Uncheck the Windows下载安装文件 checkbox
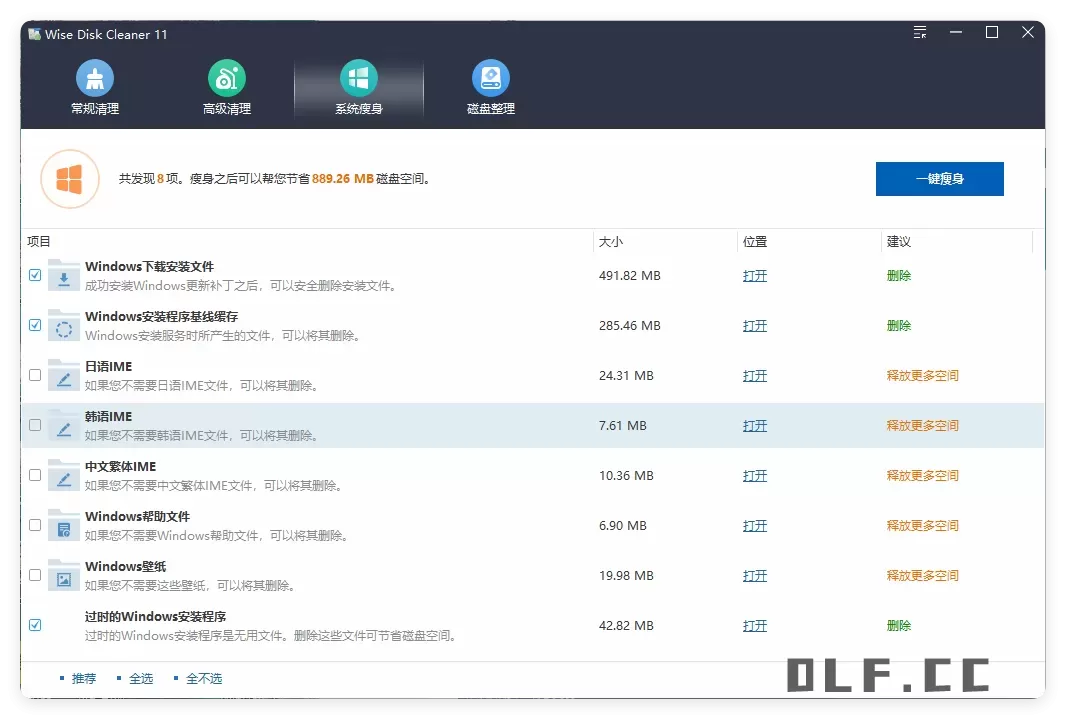Image resolution: width=1066 pixels, height=719 pixels. (35, 275)
